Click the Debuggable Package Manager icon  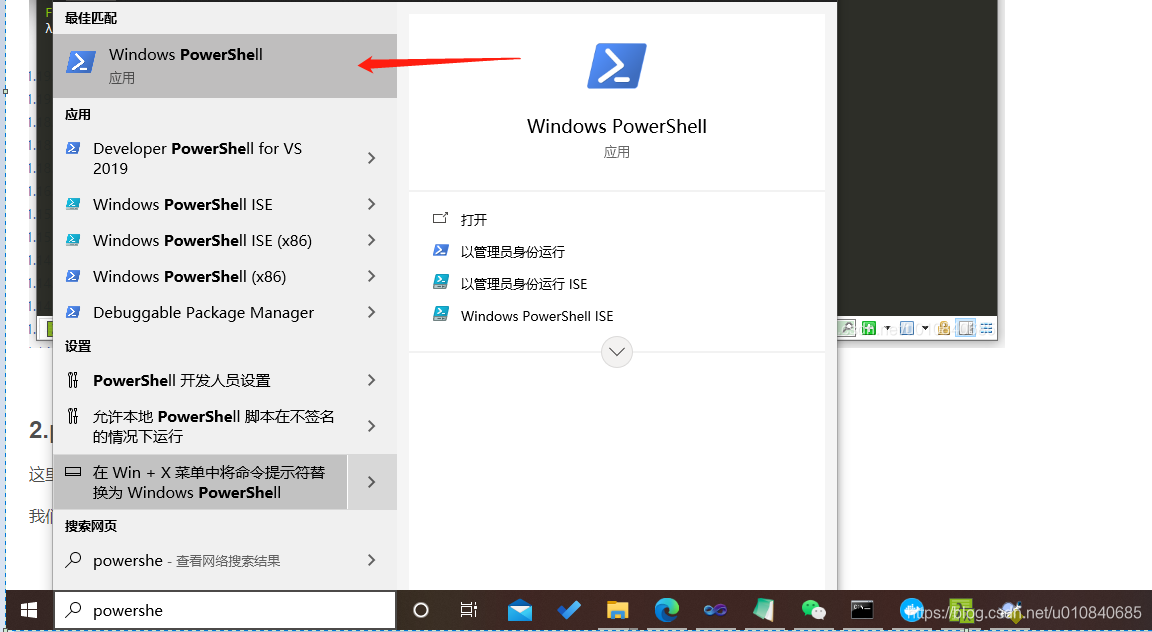[73, 312]
